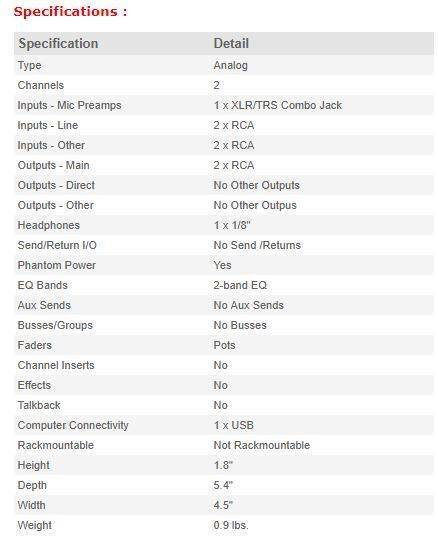Click the Computer Connectivity label

(73, 425)
